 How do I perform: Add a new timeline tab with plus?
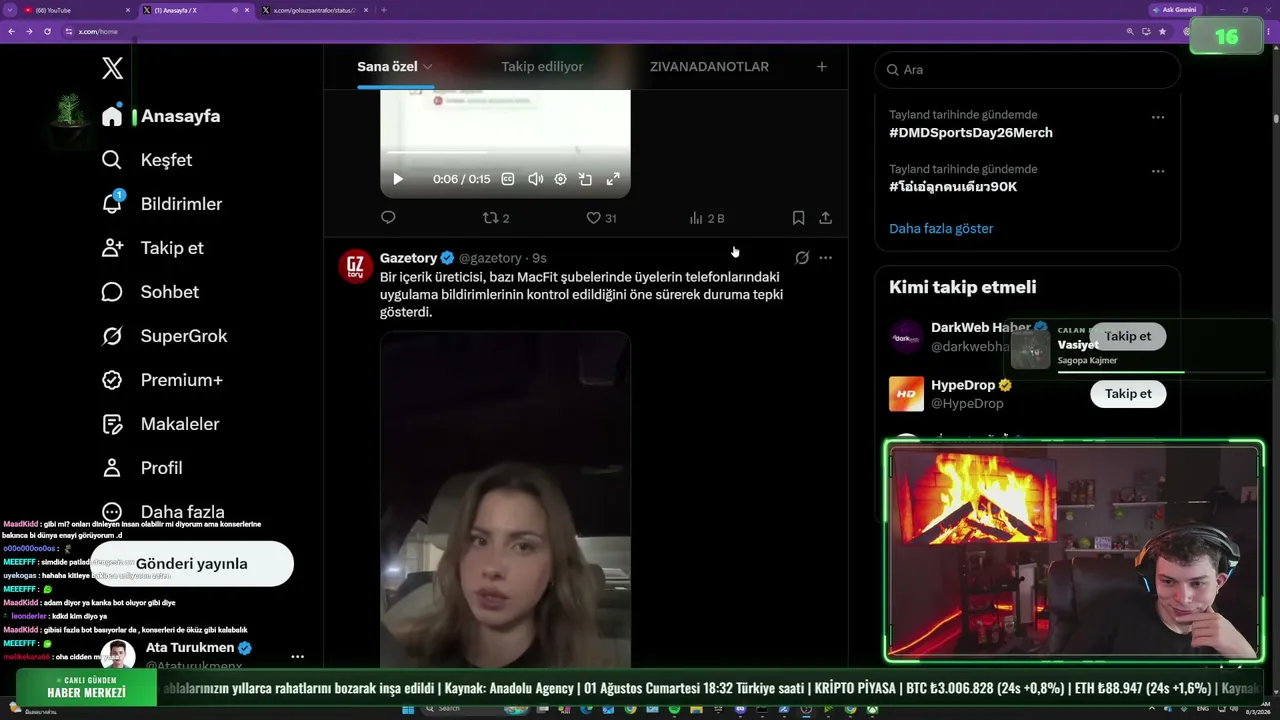click(822, 67)
